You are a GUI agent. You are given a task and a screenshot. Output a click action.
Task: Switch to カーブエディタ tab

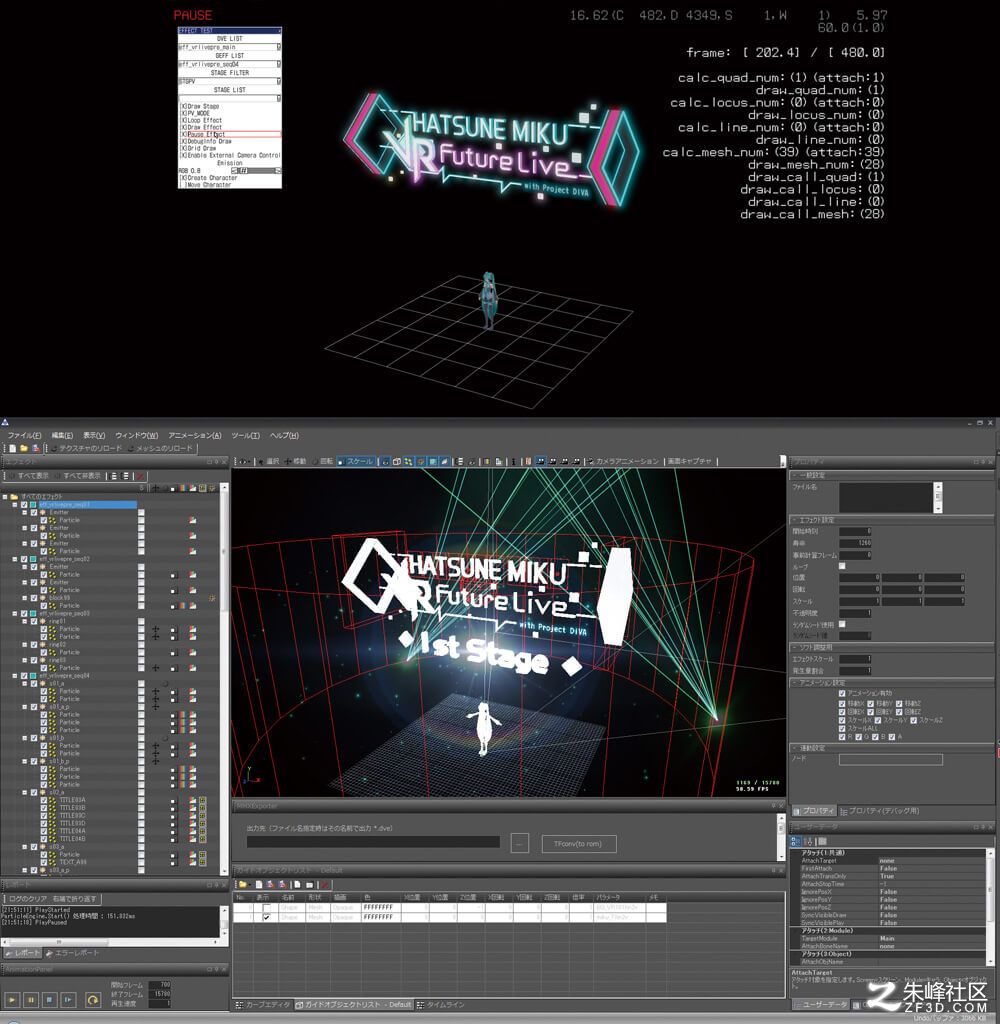tap(263, 1005)
